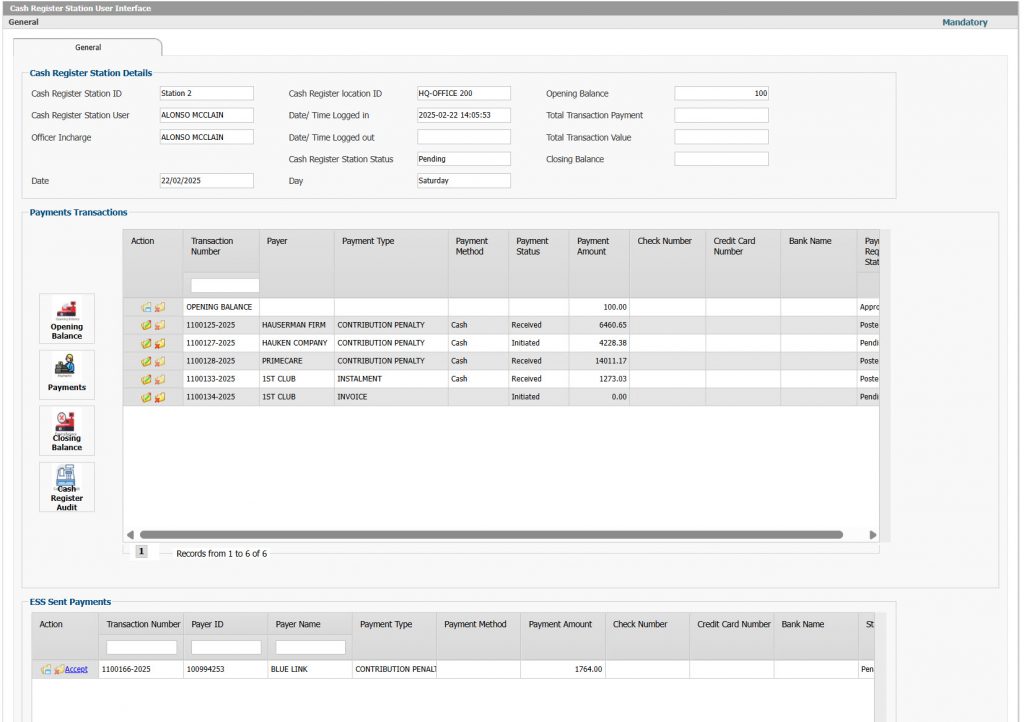Delete transaction 1100133-2025 using its red-X icon

pyautogui.click(x=160, y=379)
